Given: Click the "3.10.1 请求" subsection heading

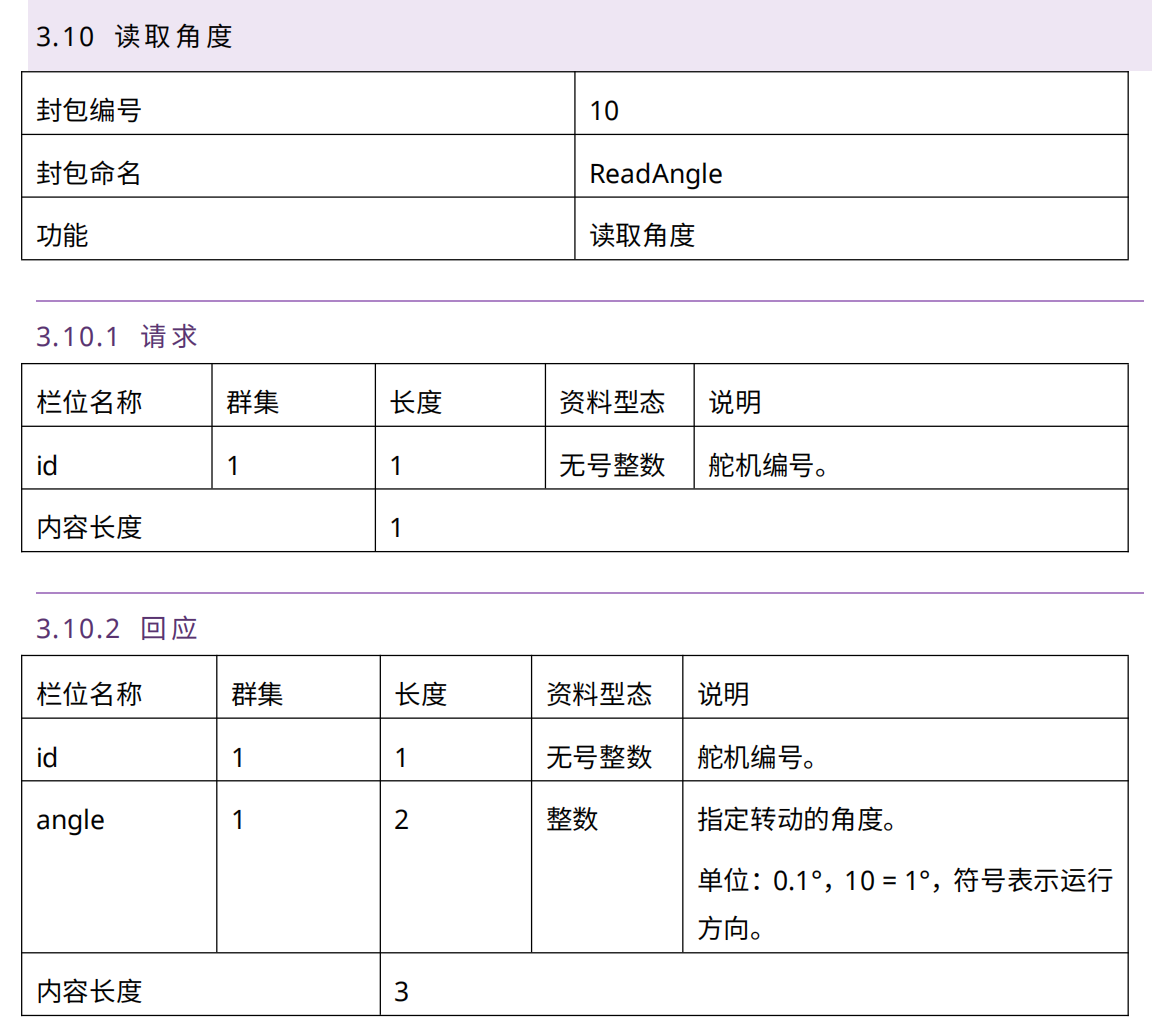Looking at the screenshot, I should click(117, 336).
